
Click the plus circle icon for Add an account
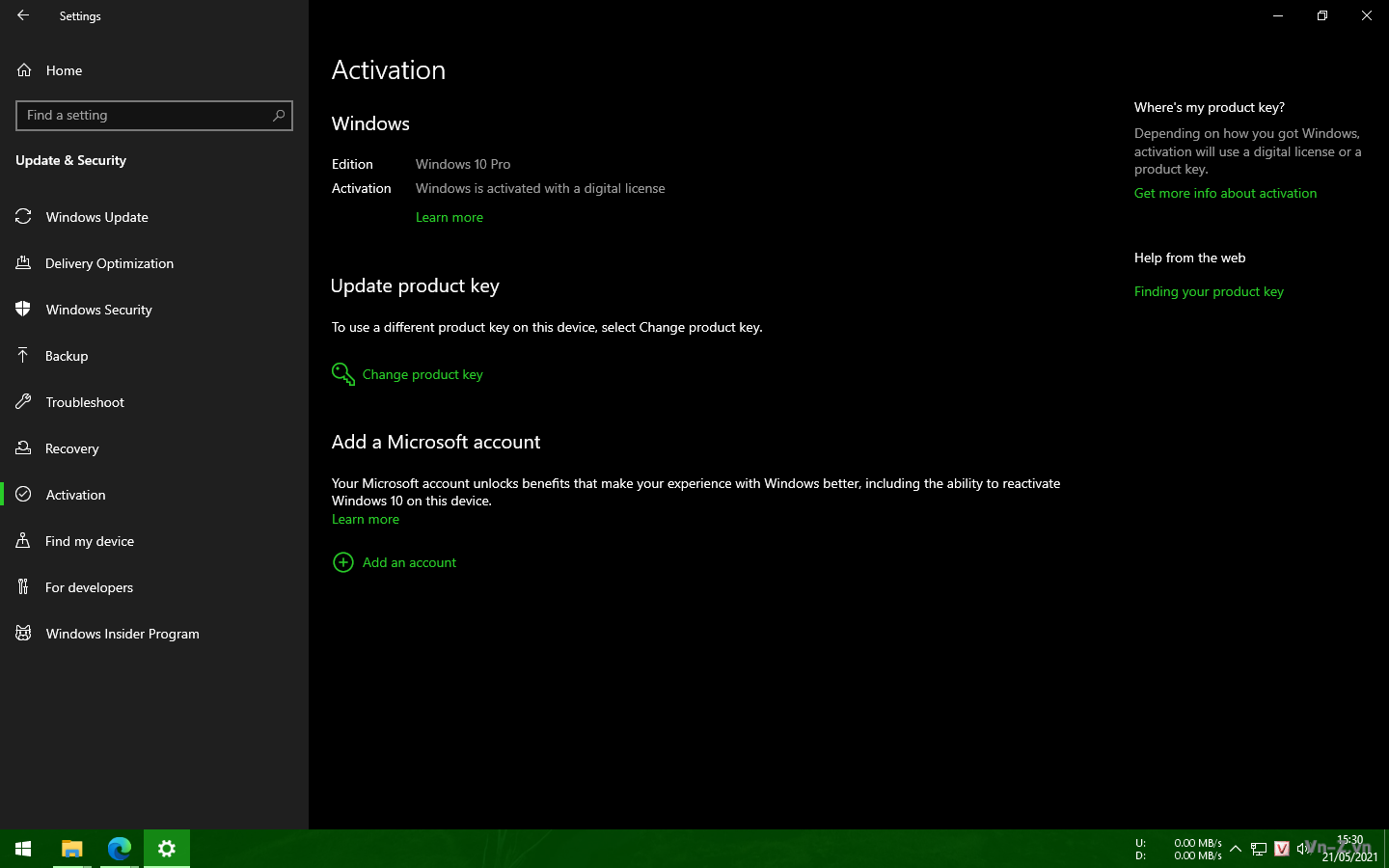342,562
